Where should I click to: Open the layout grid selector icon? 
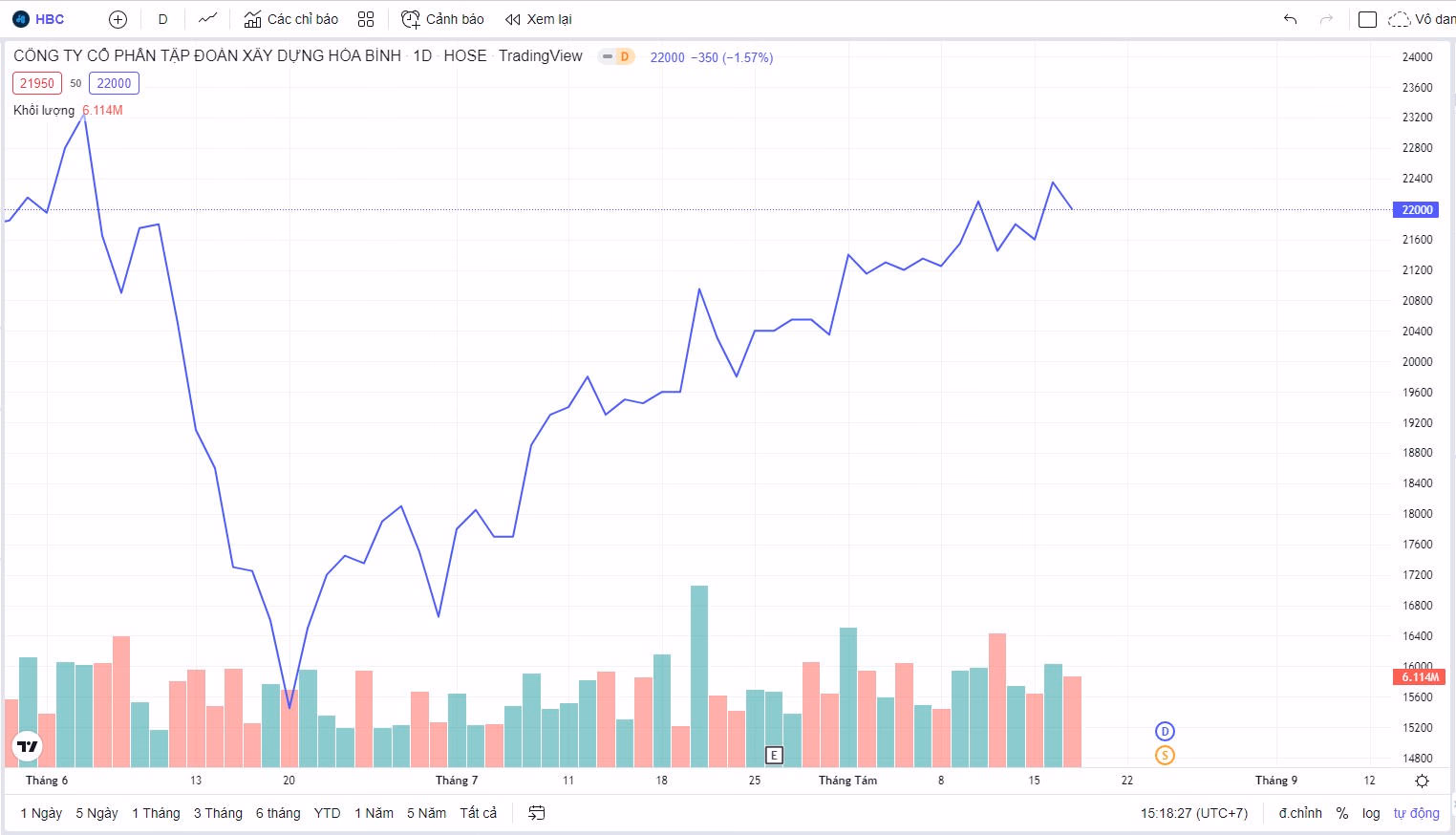[x=366, y=19]
